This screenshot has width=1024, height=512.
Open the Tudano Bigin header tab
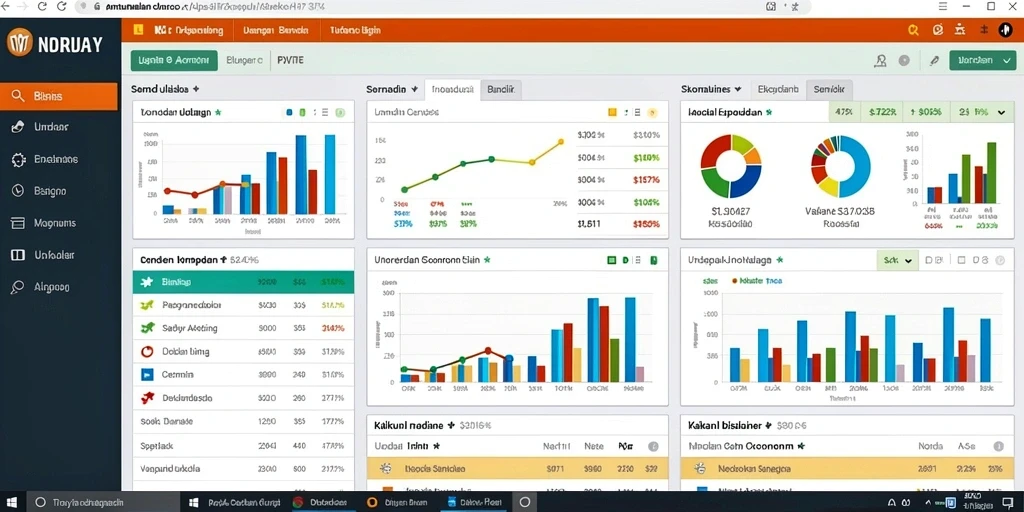(x=355, y=30)
